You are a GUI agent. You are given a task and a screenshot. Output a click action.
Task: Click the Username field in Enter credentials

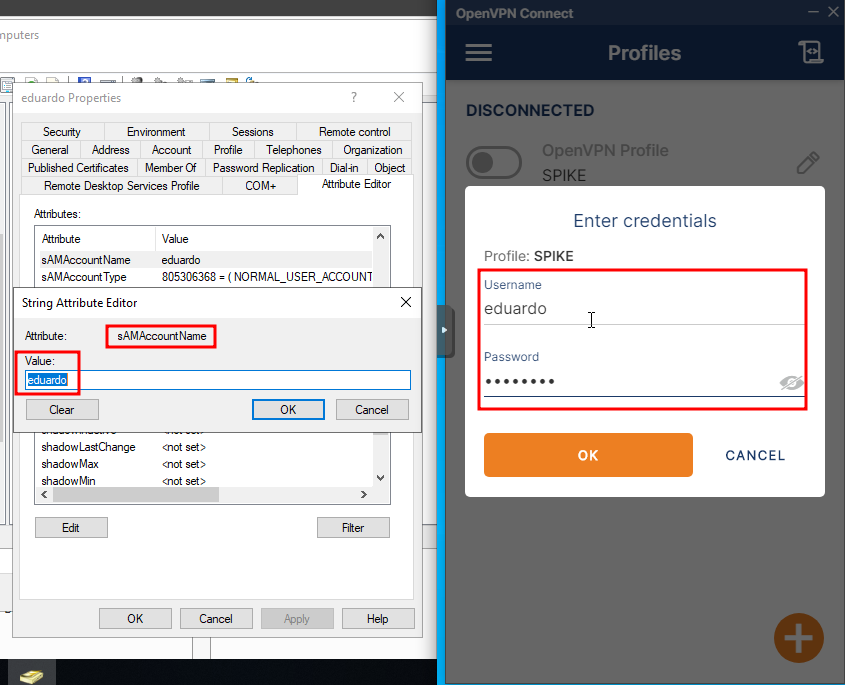[x=643, y=308]
